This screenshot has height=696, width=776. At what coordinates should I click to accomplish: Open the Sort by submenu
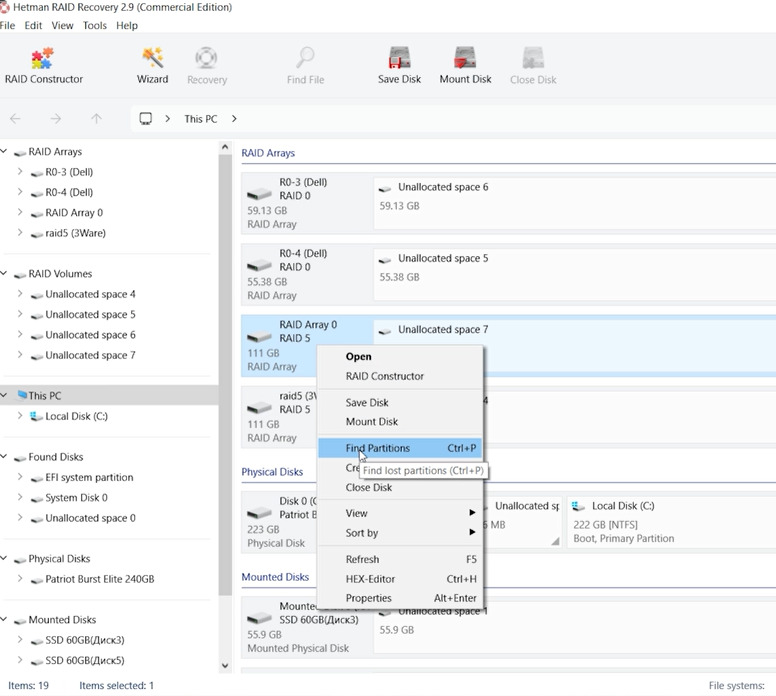[x=400, y=533]
